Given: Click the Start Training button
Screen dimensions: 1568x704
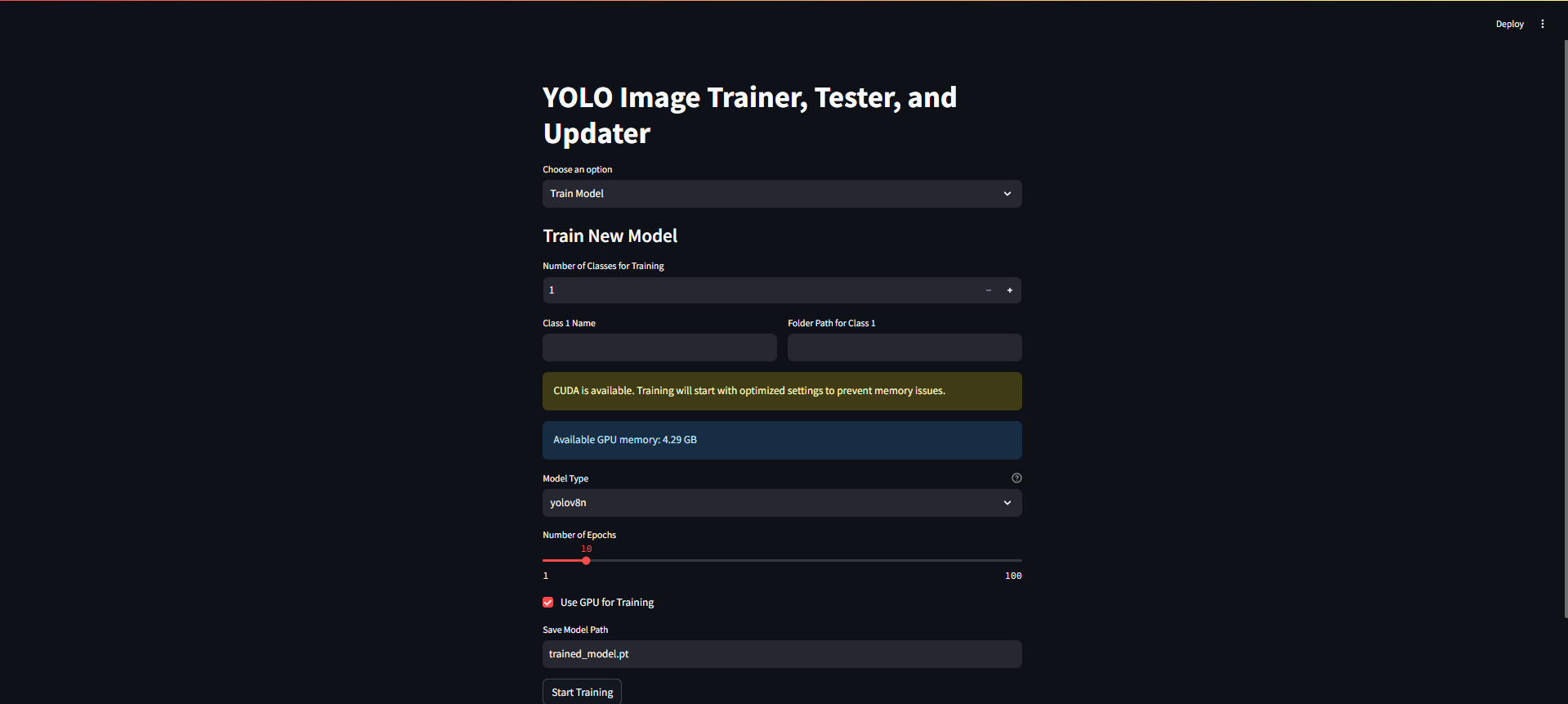Looking at the screenshot, I should tap(581, 691).
